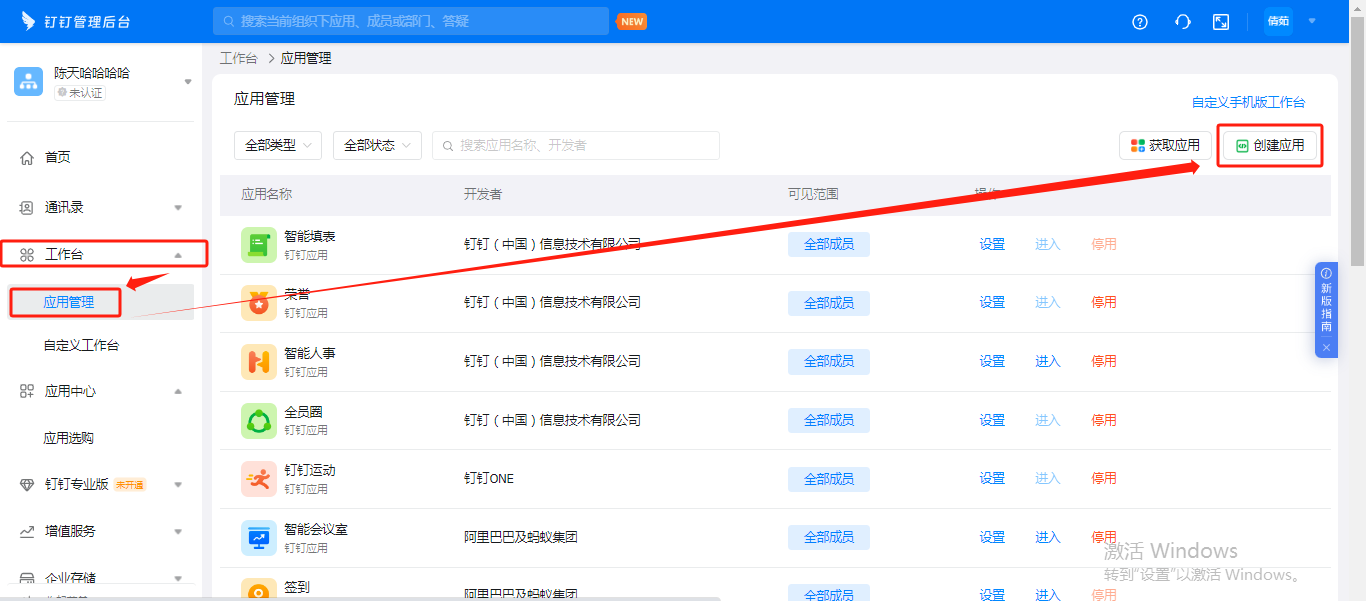The image size is (1366, 601).
Task: Open 设置 for 智能填表
Action: [x=992, y=244]
